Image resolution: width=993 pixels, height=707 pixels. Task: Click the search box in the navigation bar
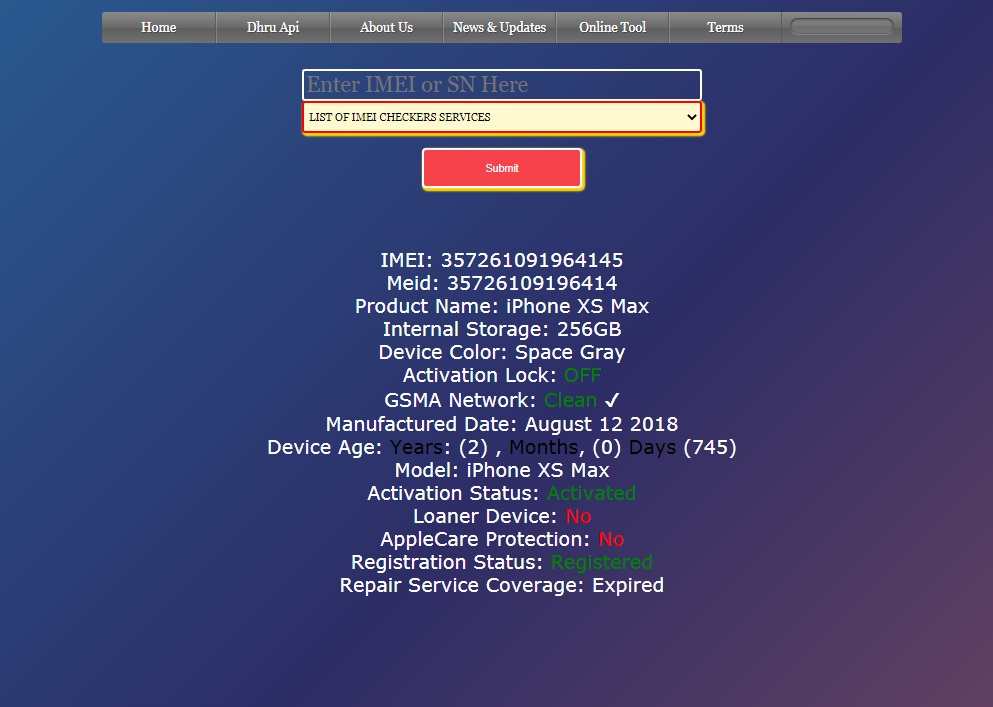pyautogui.click(x=842, y=27)
